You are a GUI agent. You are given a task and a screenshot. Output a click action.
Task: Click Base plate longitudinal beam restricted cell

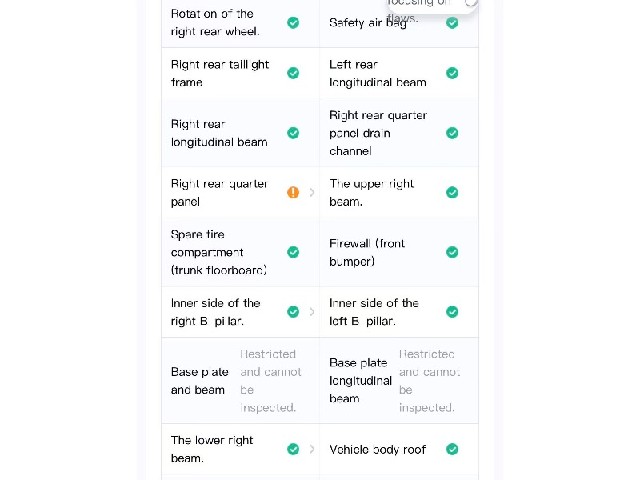tap(399, 381)
